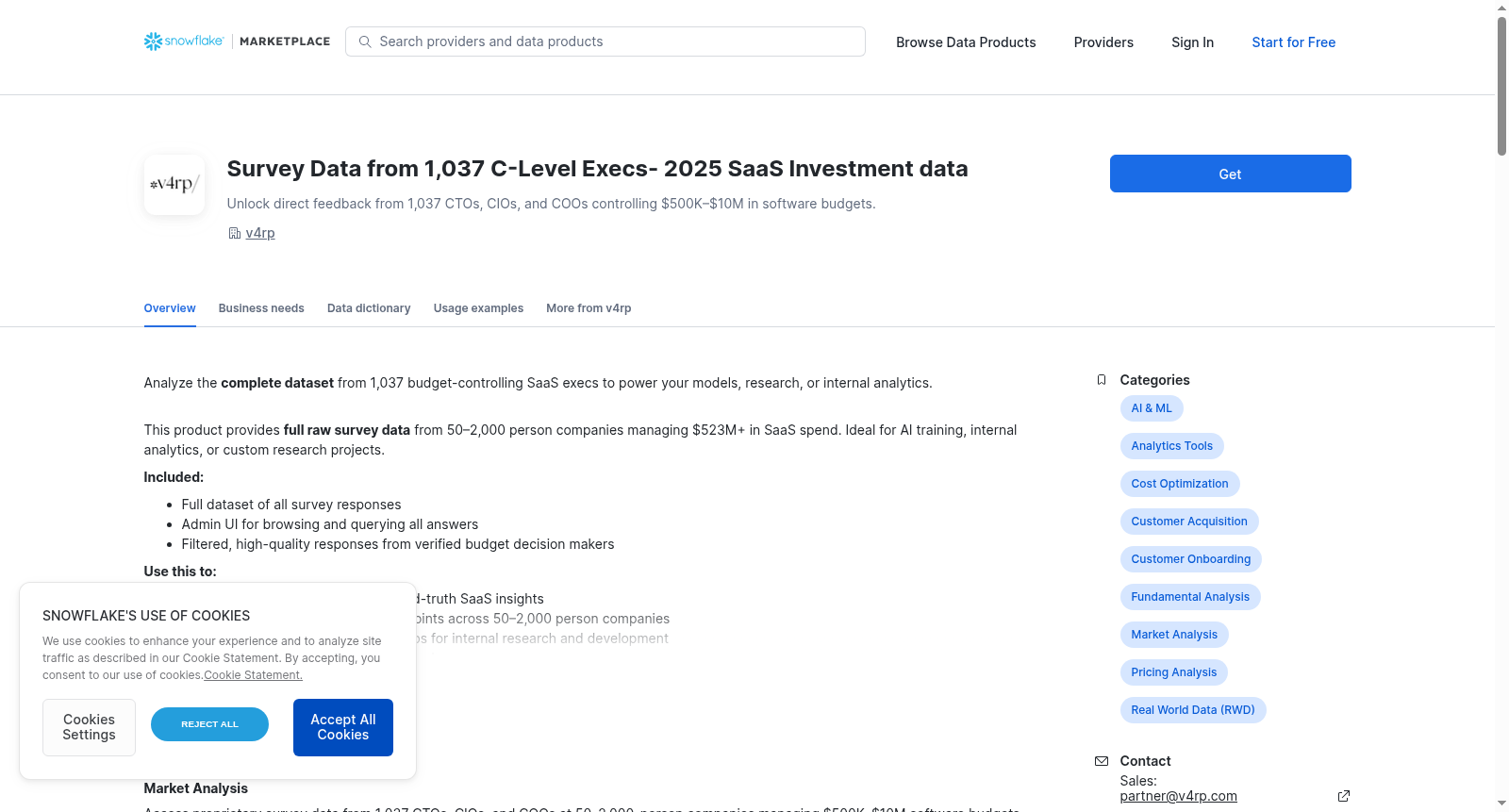Click the Contact envelope icon
The height and width of the screenshot is (812, 1509).
coord(1102,761)
